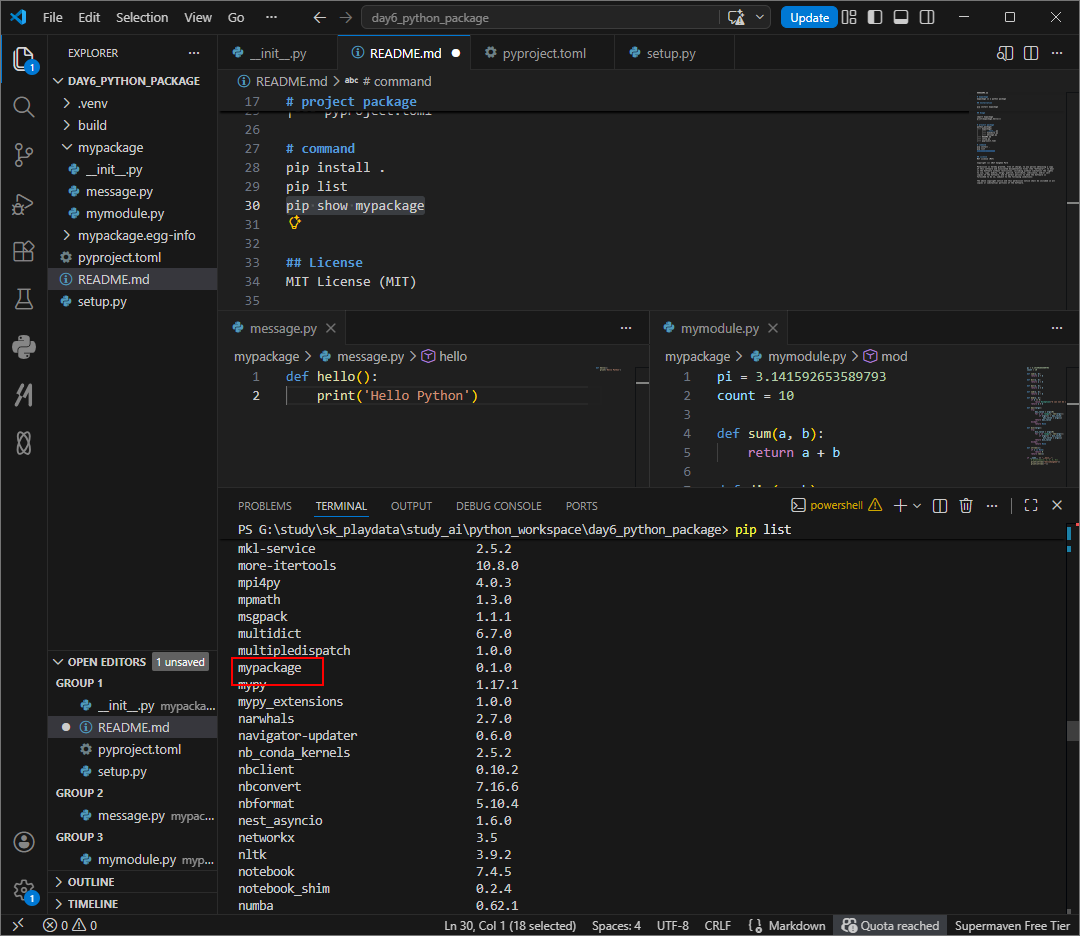Open the Run and Debug view

click(x=23, y=204)
